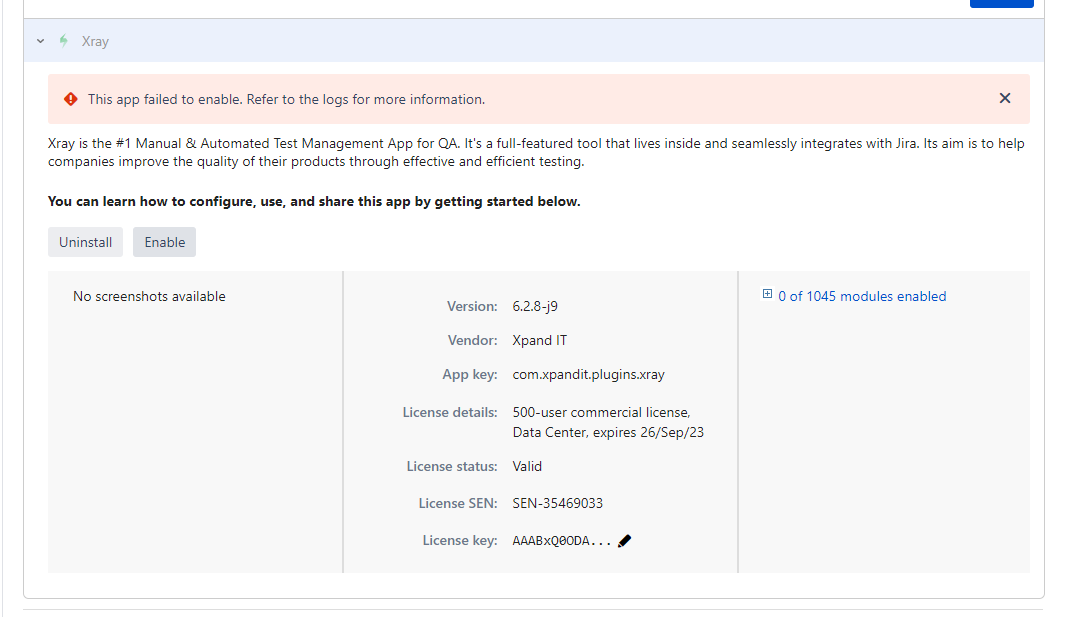
Task: Click the warning icon in the pink banner
Action: pyautogui.click(x=69, y=98)
